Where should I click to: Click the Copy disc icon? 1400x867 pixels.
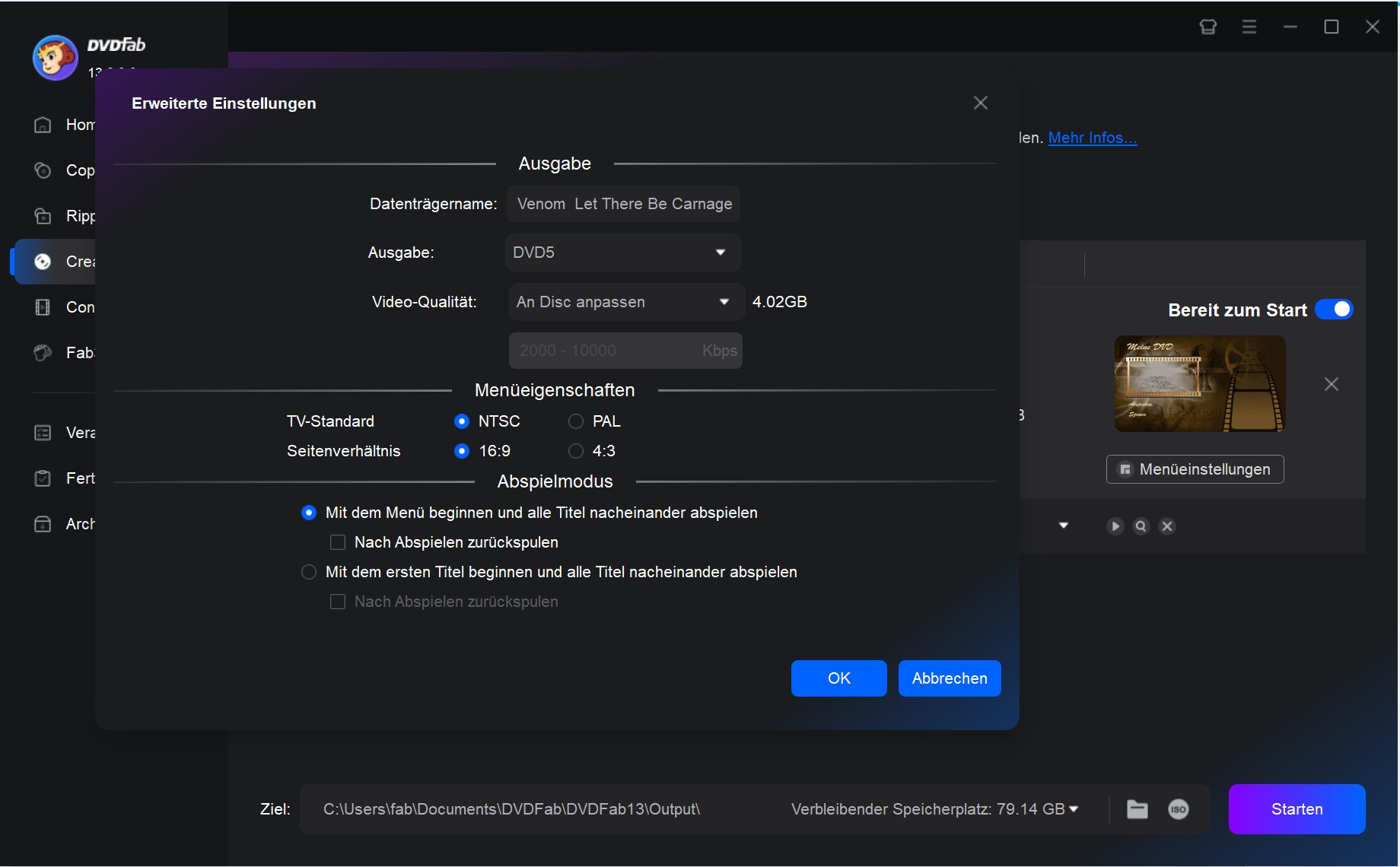click(43, 170)
